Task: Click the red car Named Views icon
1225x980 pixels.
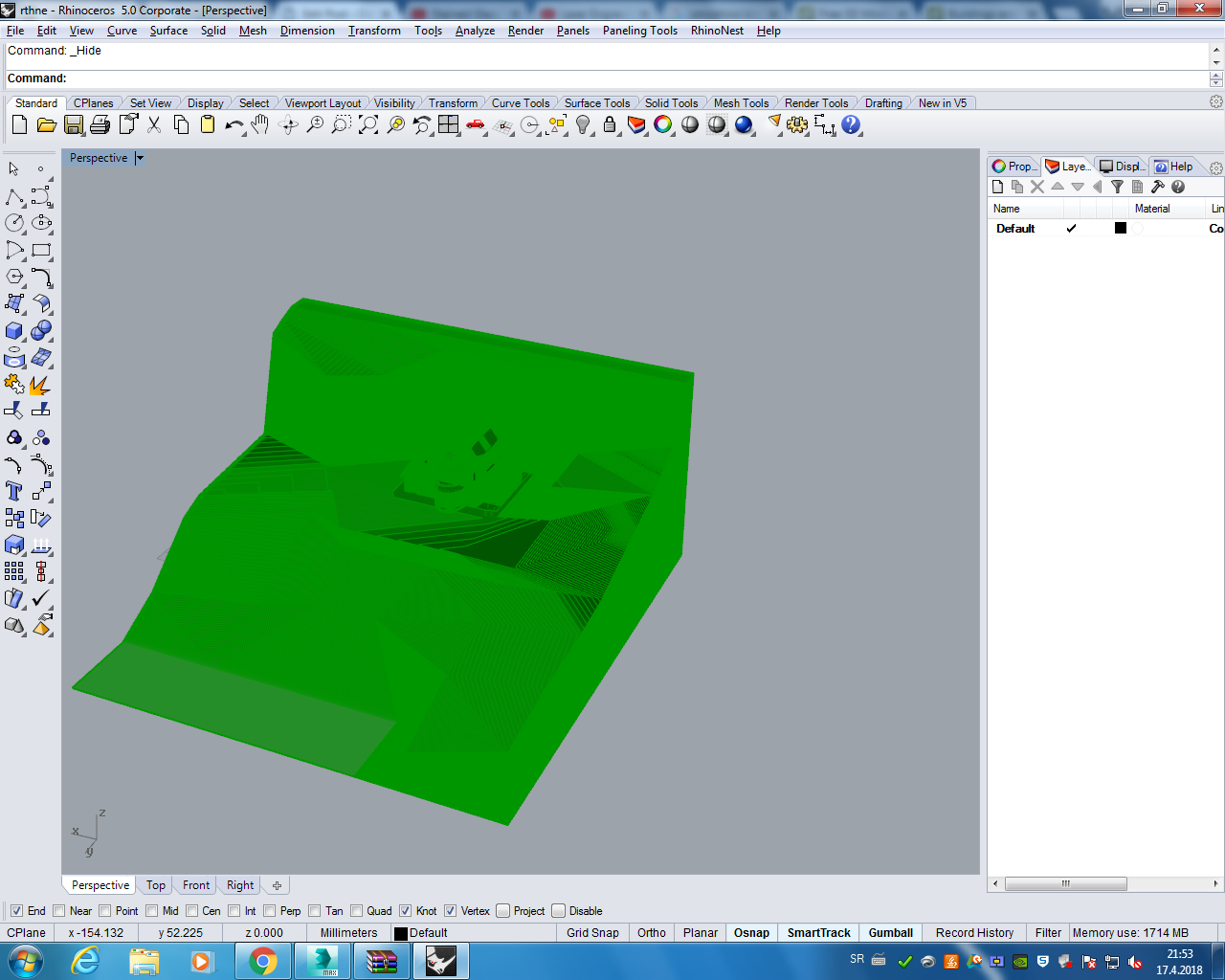Action: point(476,124)
